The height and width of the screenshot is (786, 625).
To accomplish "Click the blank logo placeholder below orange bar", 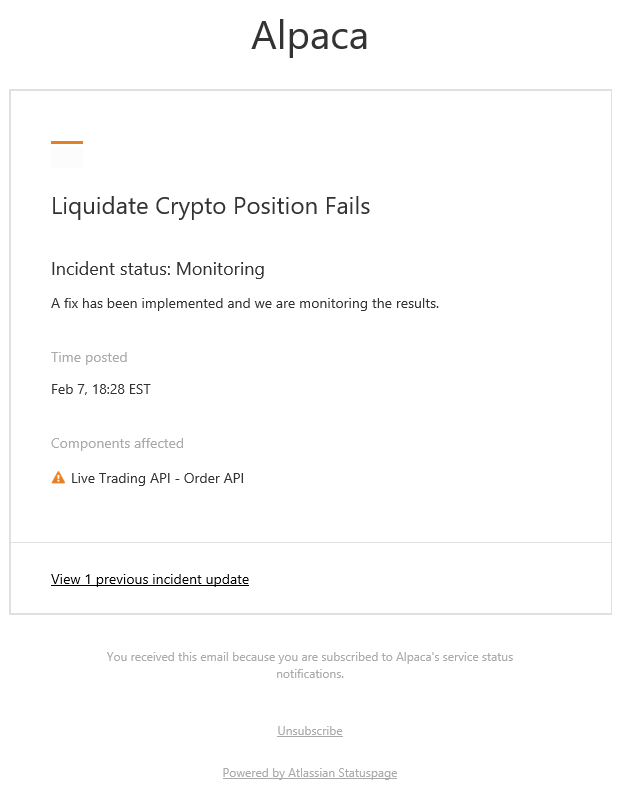I will pyautogui.click(x=67, y=157).
